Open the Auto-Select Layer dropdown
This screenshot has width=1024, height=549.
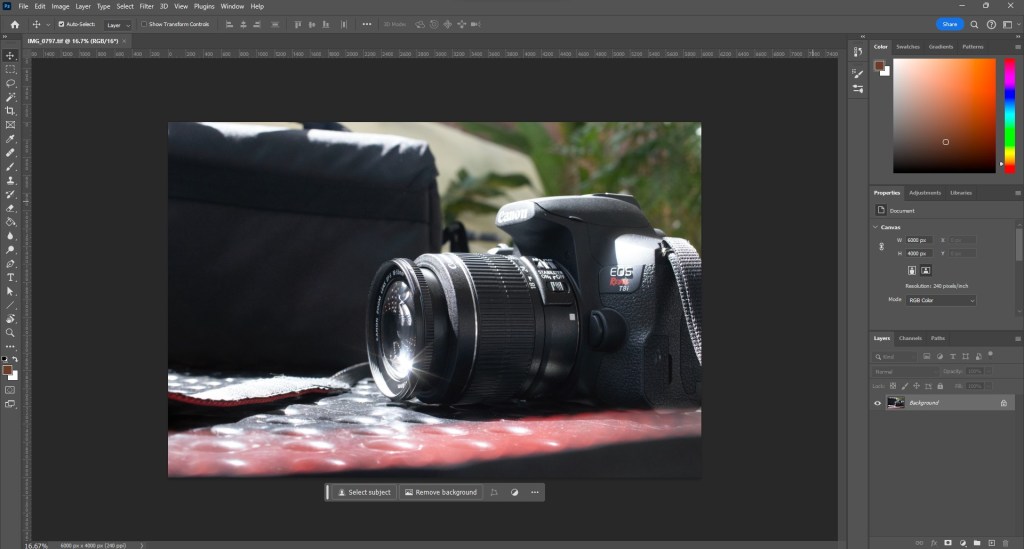(118, 24)
